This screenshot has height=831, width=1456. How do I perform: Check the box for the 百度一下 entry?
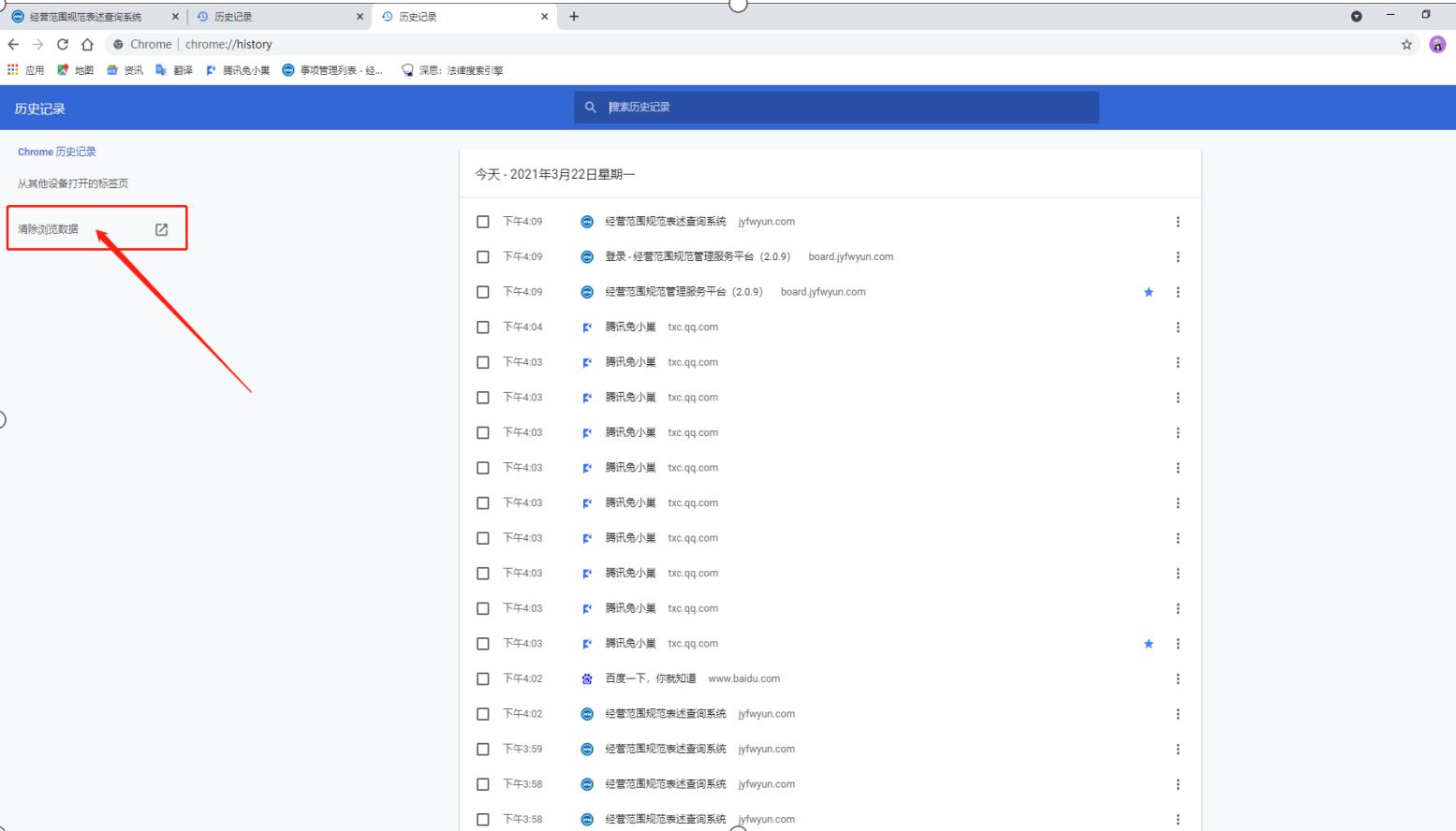(x=483, y=678)
